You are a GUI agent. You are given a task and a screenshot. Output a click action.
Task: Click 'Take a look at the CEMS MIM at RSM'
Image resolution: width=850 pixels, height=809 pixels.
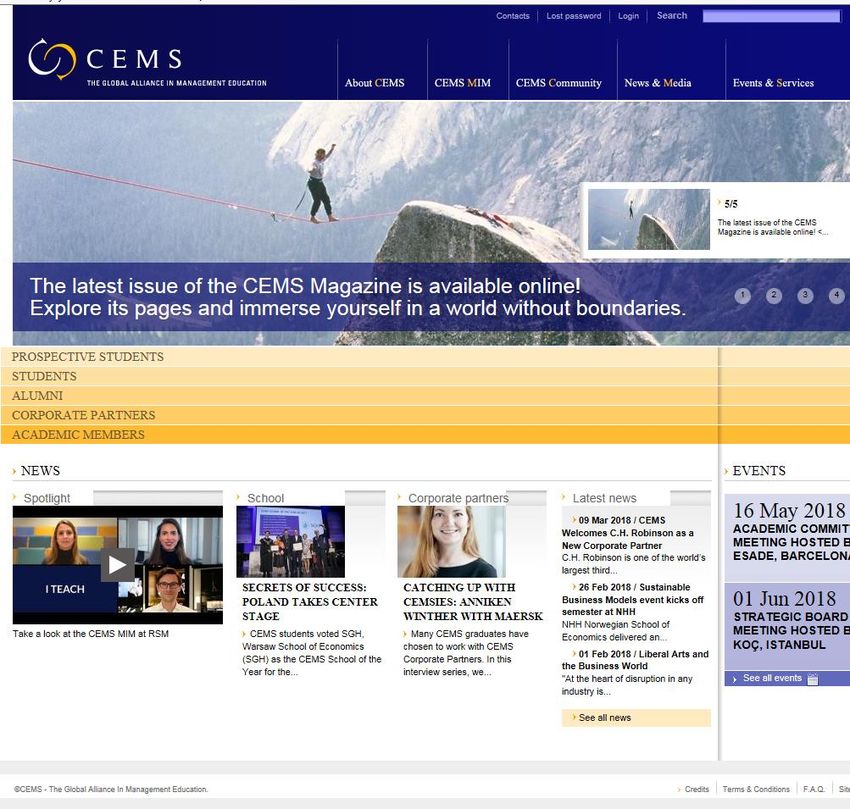(x=91, y=633)
